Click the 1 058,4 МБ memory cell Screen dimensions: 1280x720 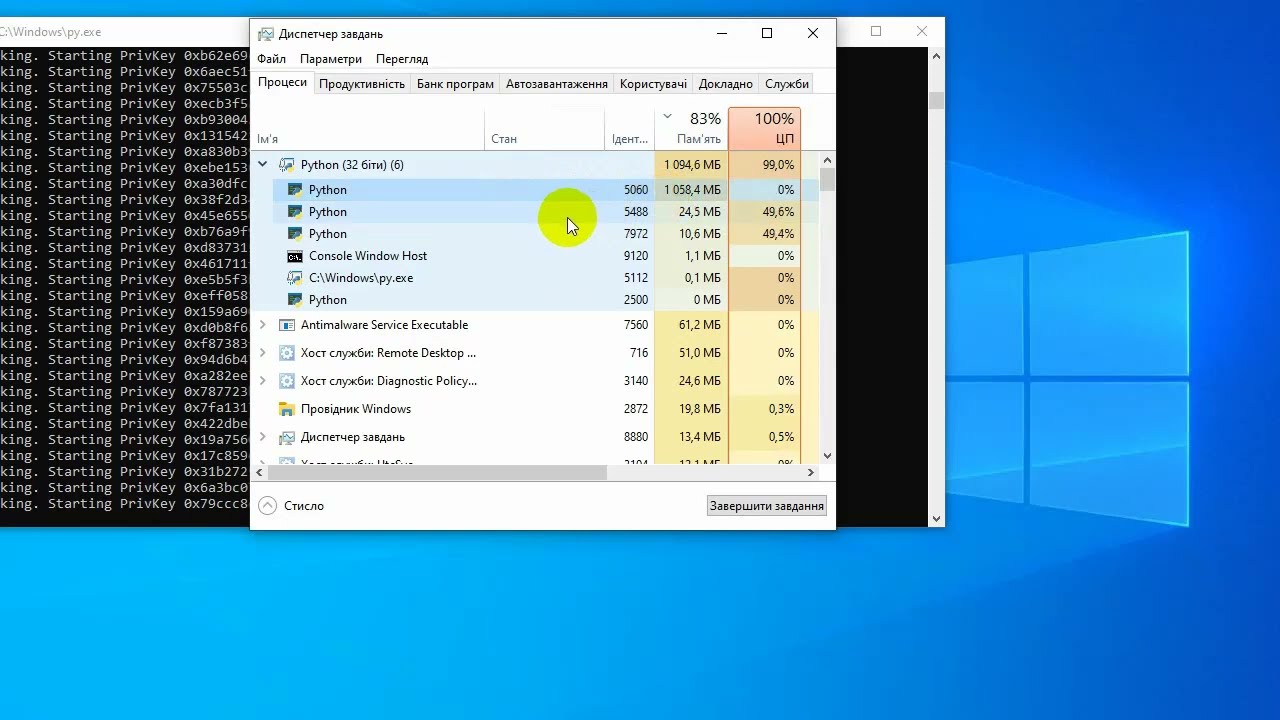pos(692,190)
